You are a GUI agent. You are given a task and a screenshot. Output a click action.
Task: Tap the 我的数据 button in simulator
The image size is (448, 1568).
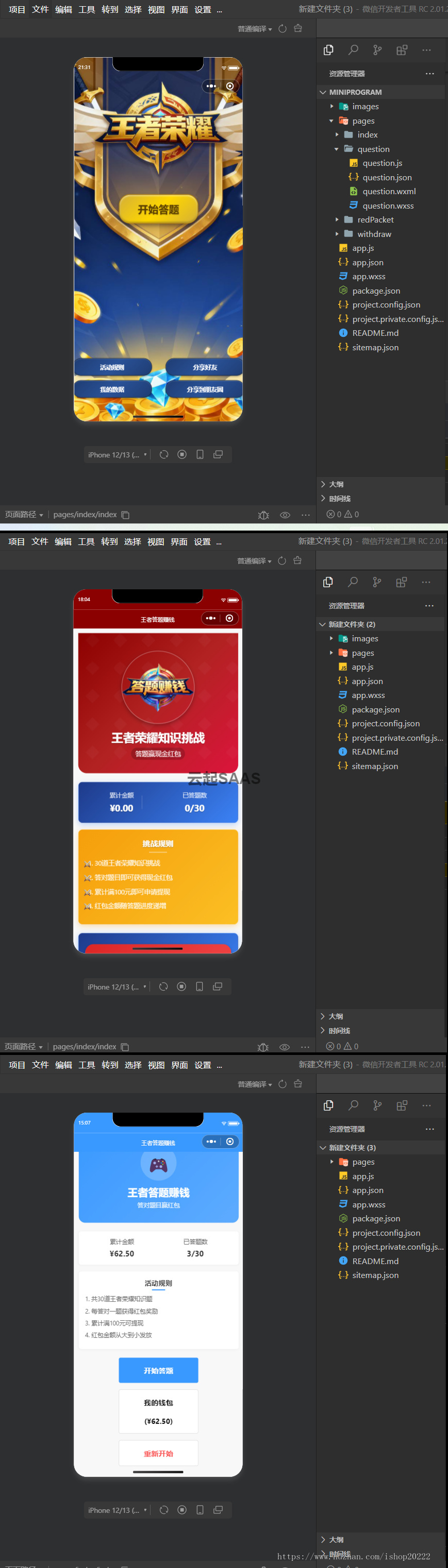[x=113, y=389]
